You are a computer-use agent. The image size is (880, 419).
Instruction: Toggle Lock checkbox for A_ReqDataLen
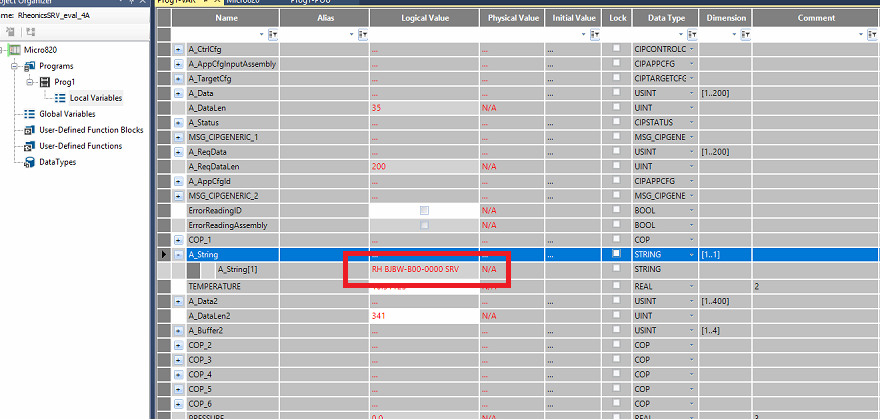point(616,166)
